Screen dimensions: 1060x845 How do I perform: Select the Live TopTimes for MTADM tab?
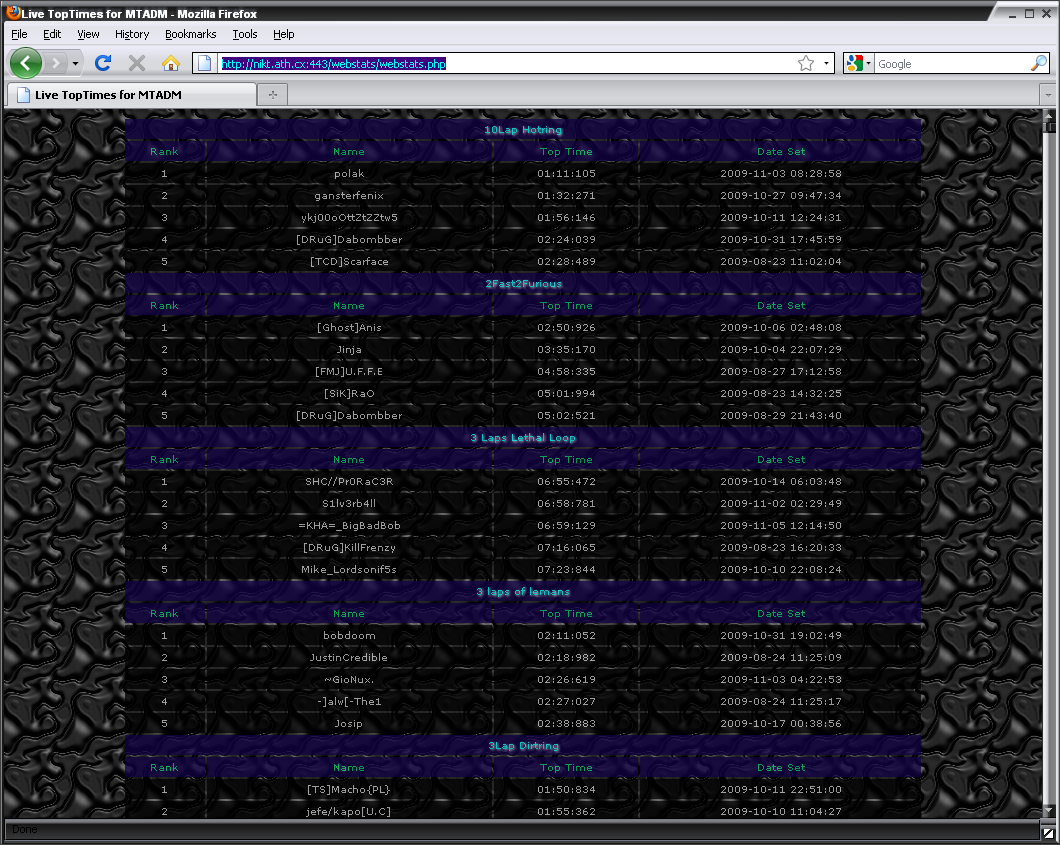[130, 95]
